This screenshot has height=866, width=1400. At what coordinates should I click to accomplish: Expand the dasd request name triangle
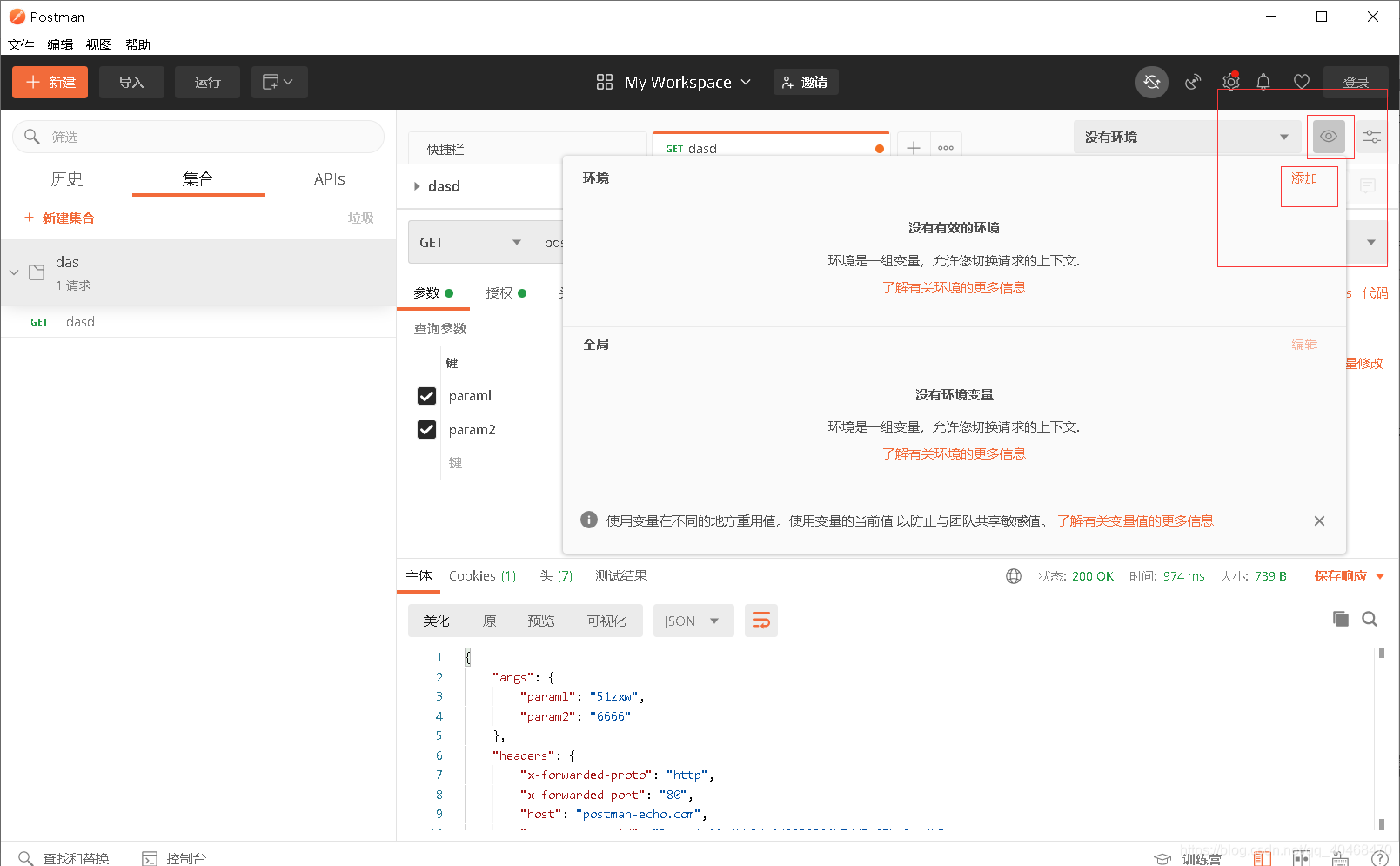417,186
